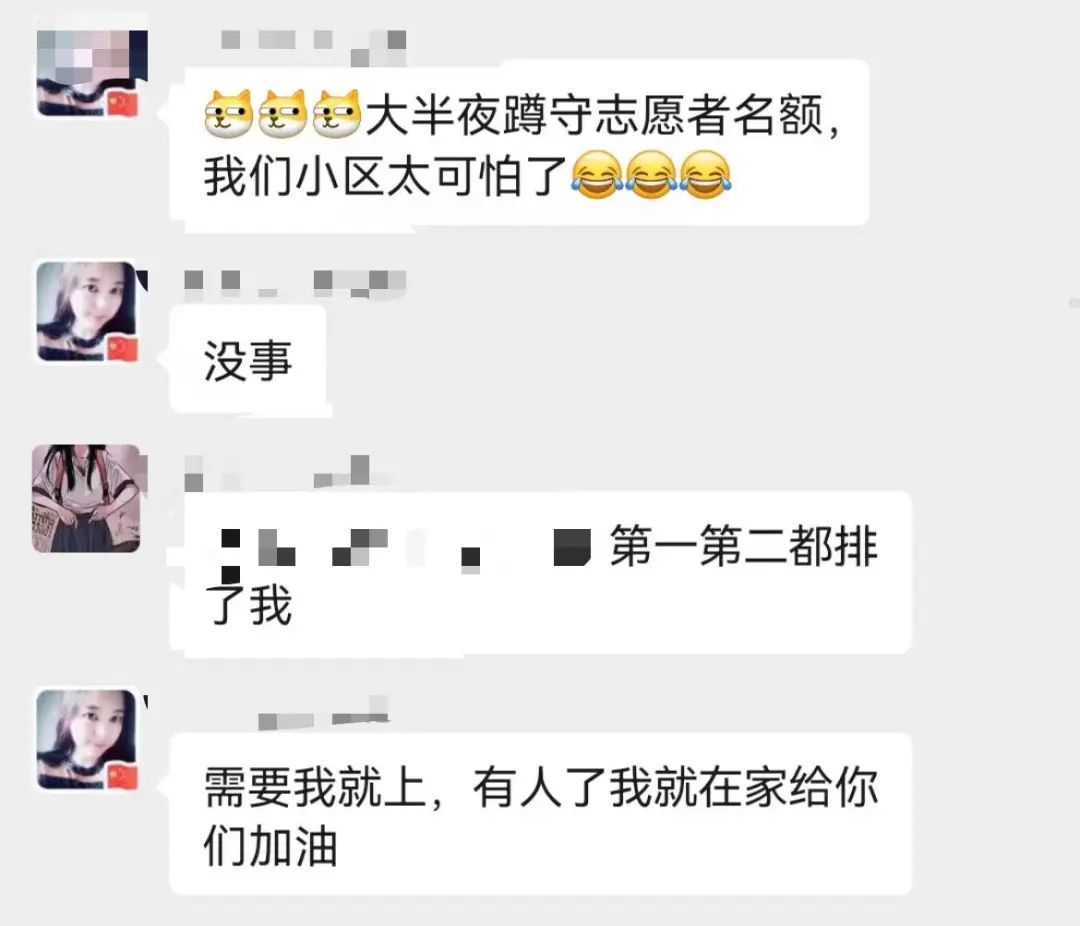
Task: Tap the woman's photo avatar beside 没事
Action: click(90, 311)
